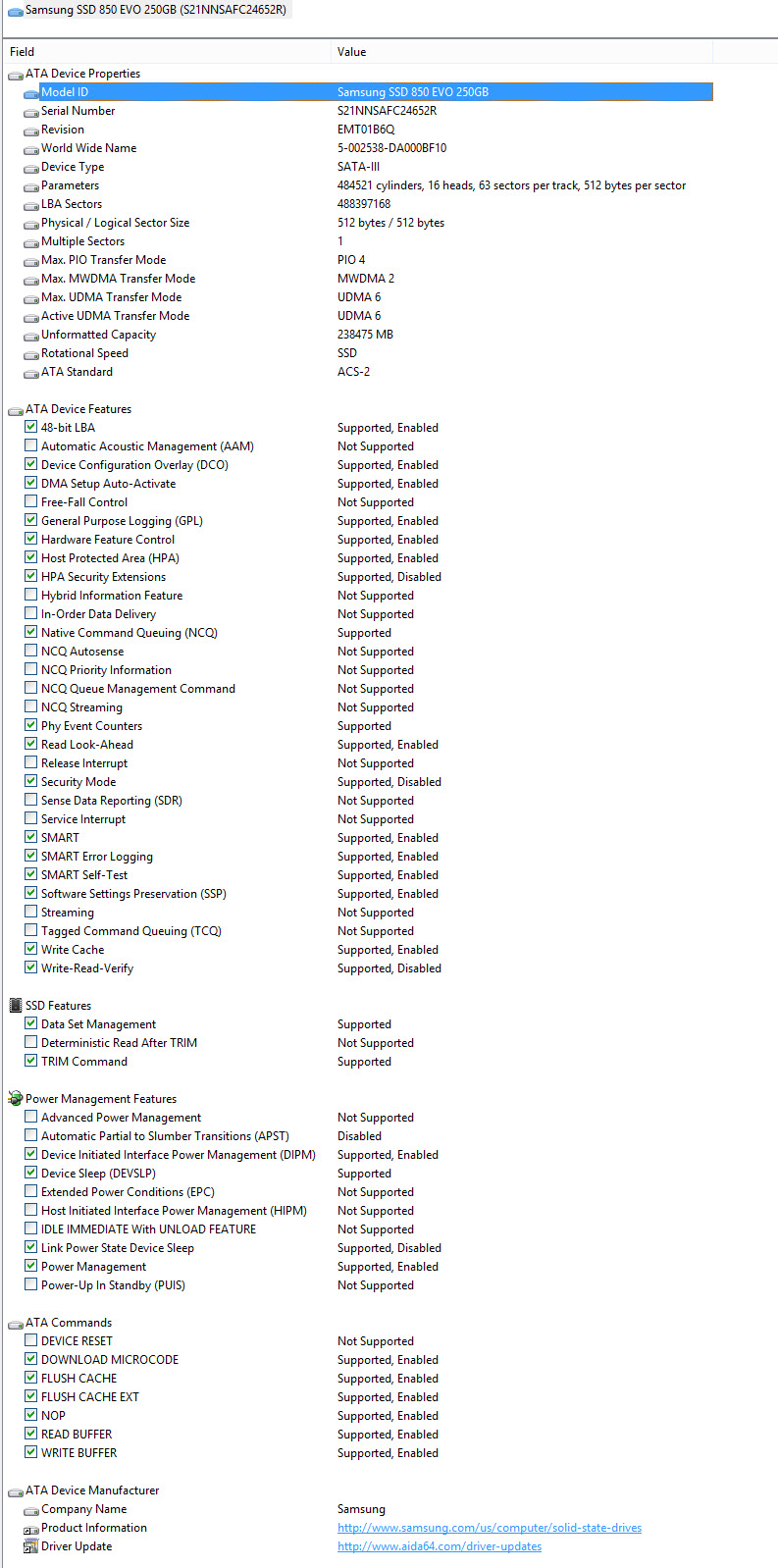This screenshot has height=1568, width=778.
Task: Click the Product Information row icon
Action: [31, 1529]
